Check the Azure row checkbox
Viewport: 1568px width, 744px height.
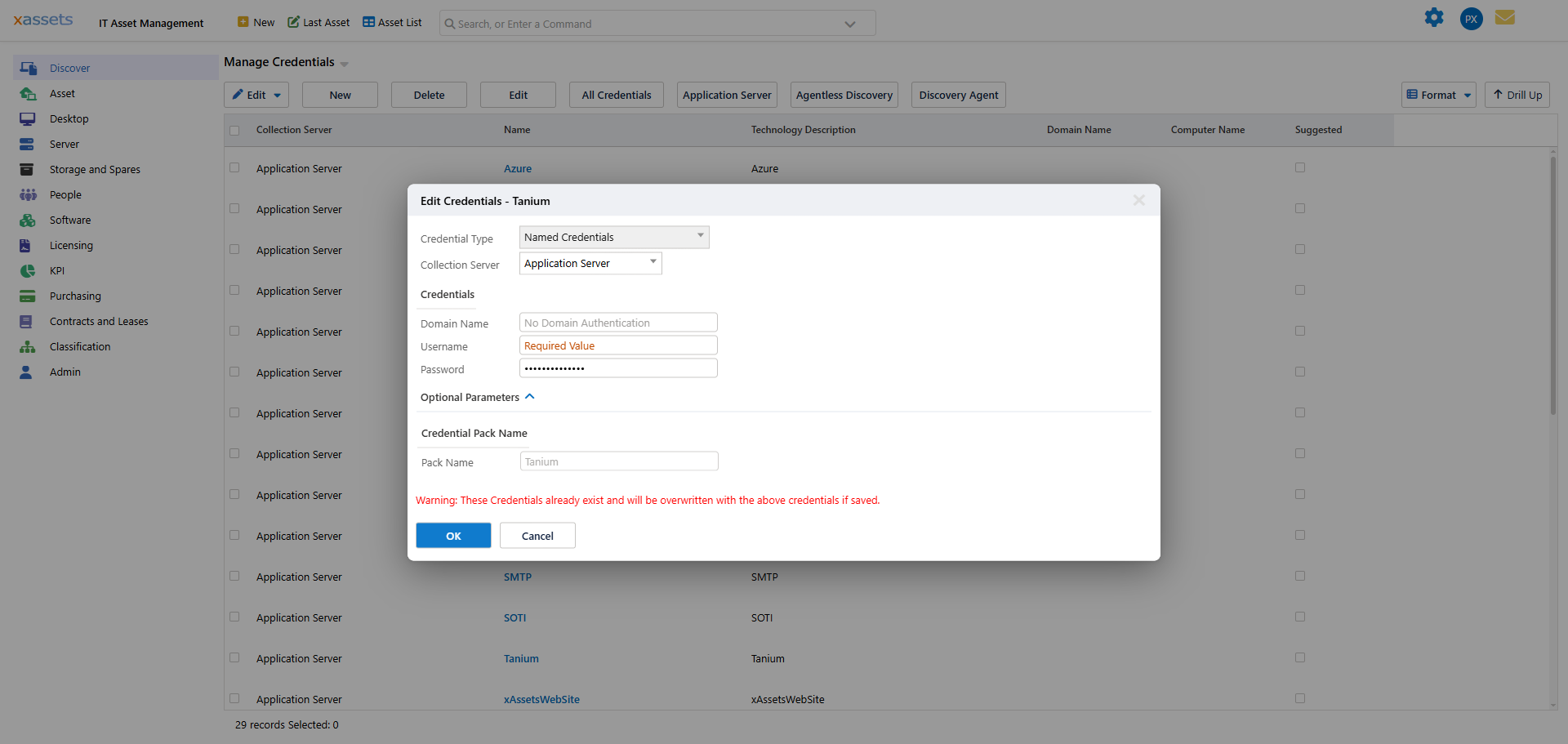(x=234, y=168)
